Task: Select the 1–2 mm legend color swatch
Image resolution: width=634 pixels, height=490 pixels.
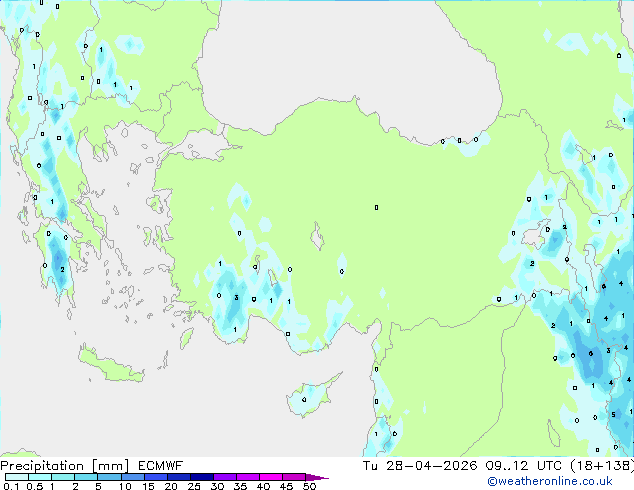Action: click(x=63, y=477)
